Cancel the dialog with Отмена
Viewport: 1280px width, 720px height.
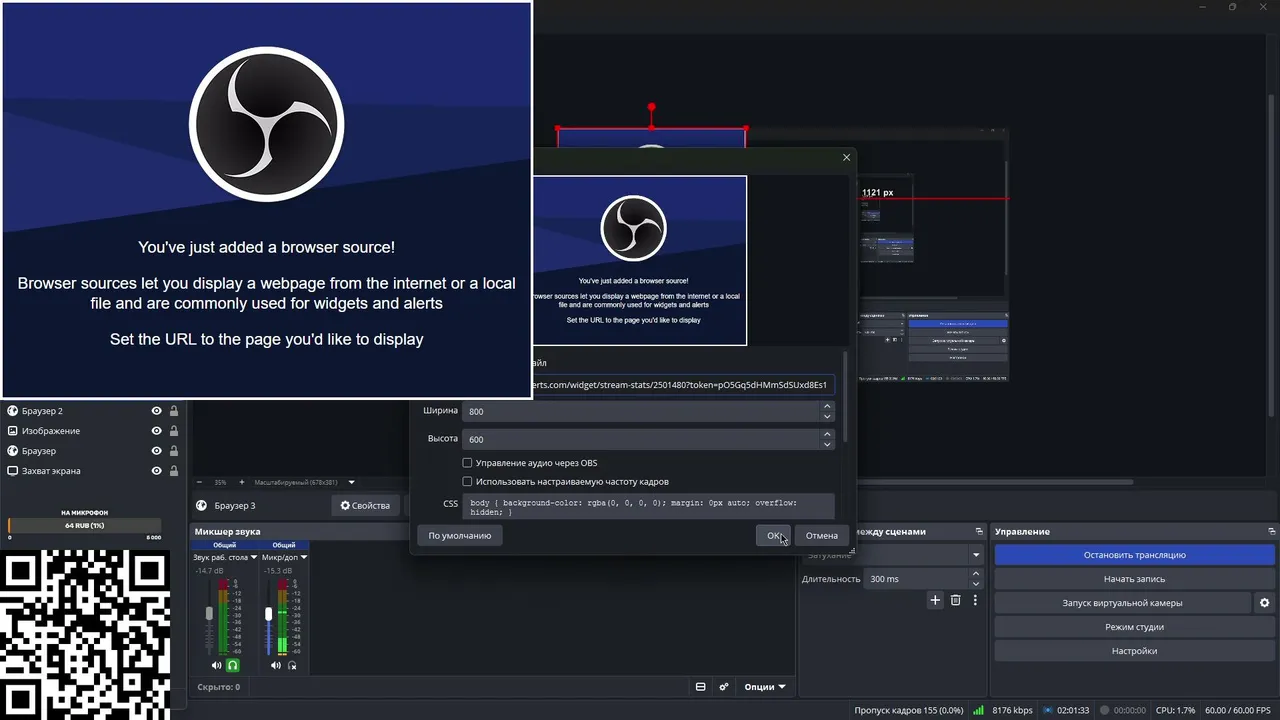click(822, 536)
